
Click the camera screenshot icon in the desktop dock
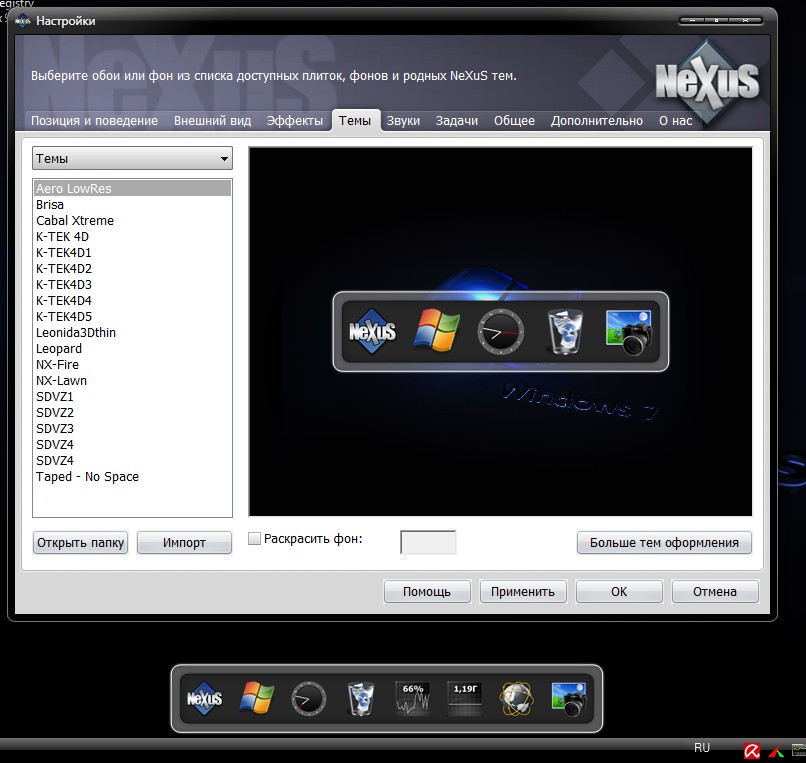[x=569, y=698]
